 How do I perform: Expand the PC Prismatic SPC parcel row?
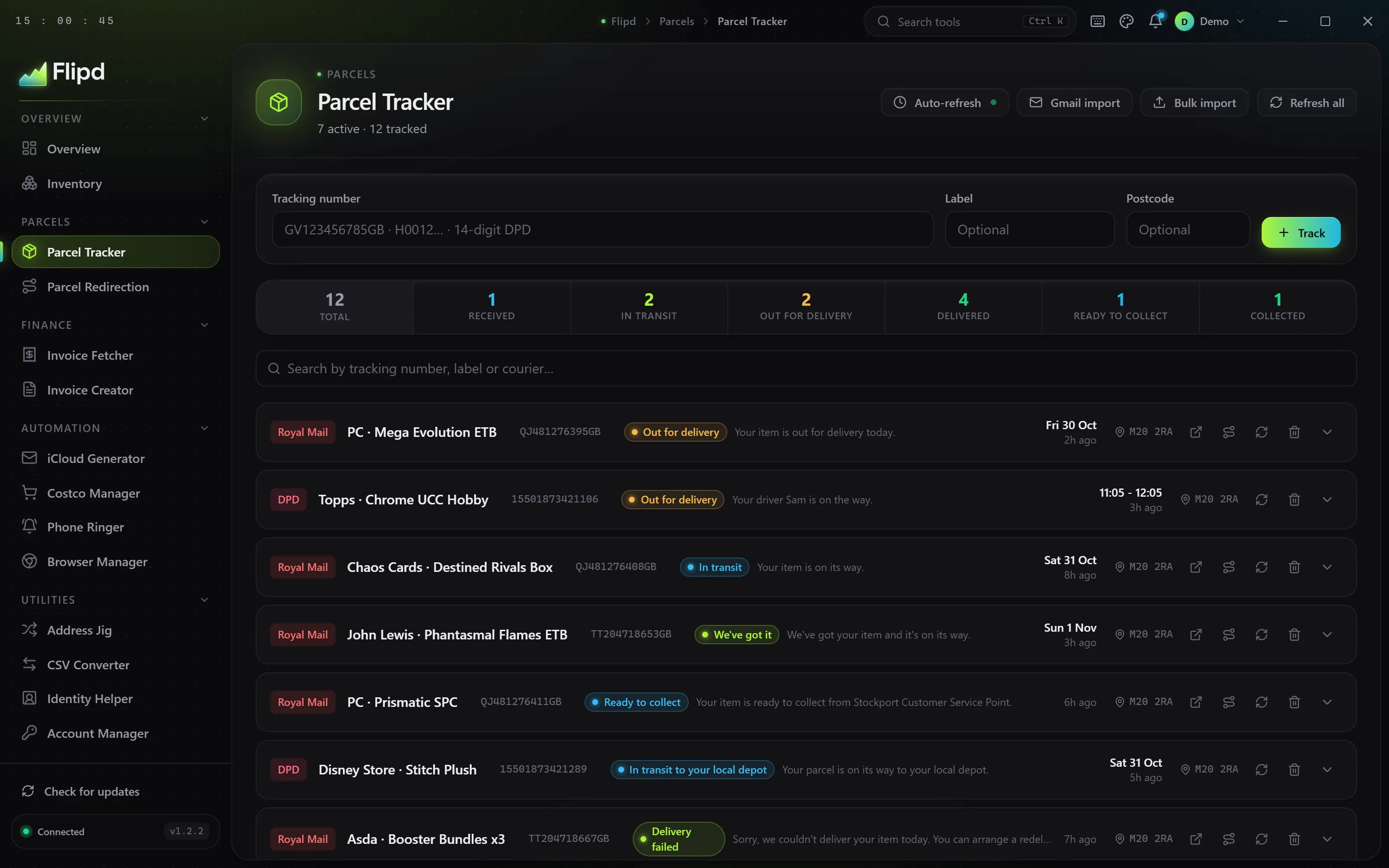click(1326, 702)
